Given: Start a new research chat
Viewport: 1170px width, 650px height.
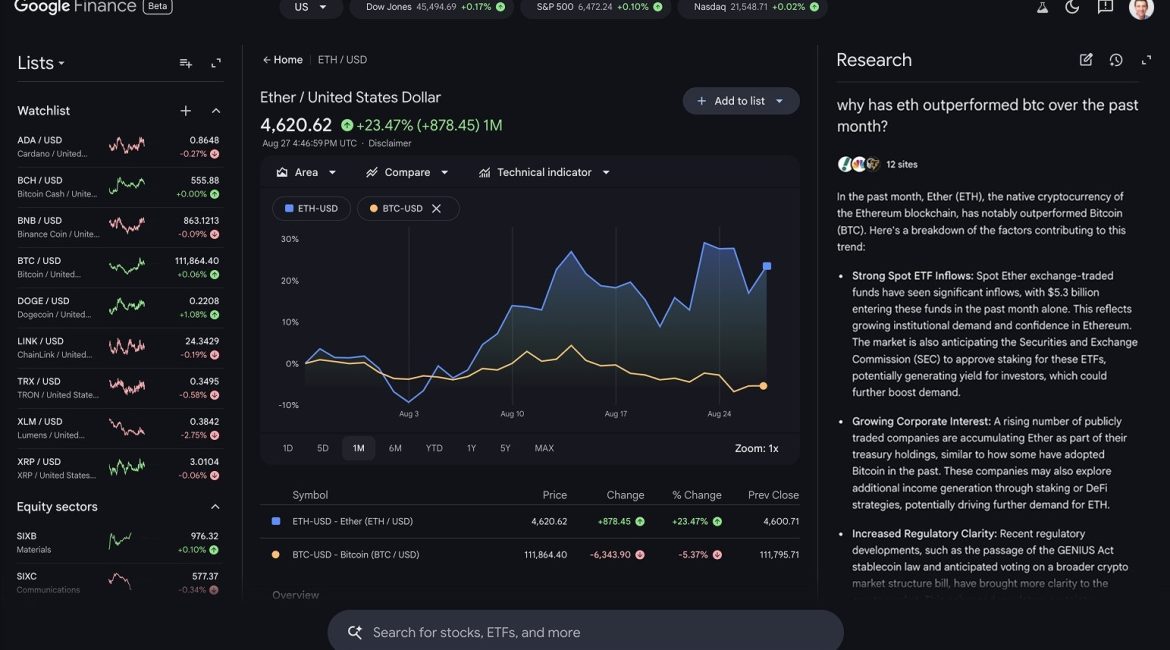Looking at the screenshot, I should tap(1086, 60).
